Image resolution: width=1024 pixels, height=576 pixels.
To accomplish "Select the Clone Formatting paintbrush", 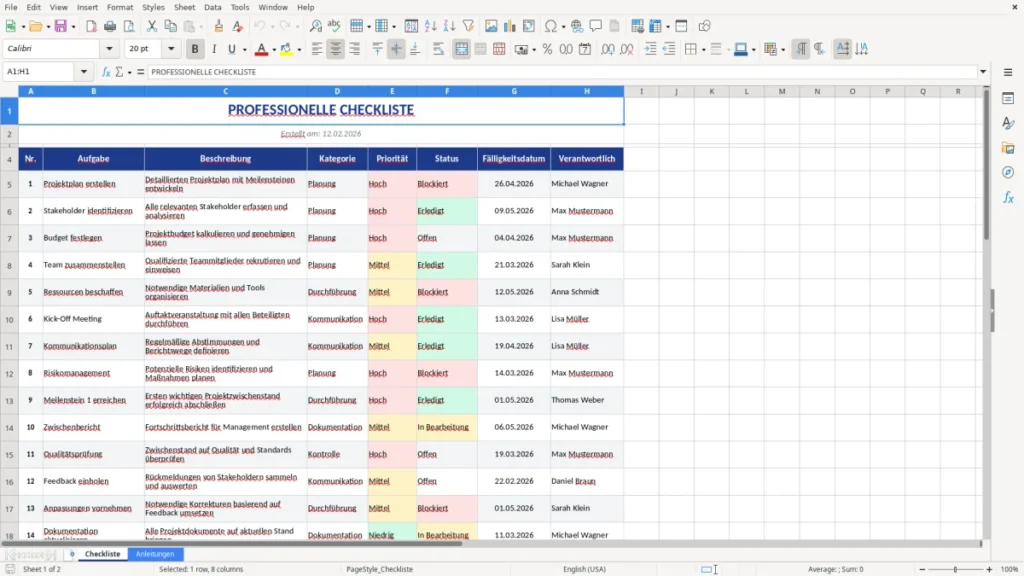I will point(219,26).
